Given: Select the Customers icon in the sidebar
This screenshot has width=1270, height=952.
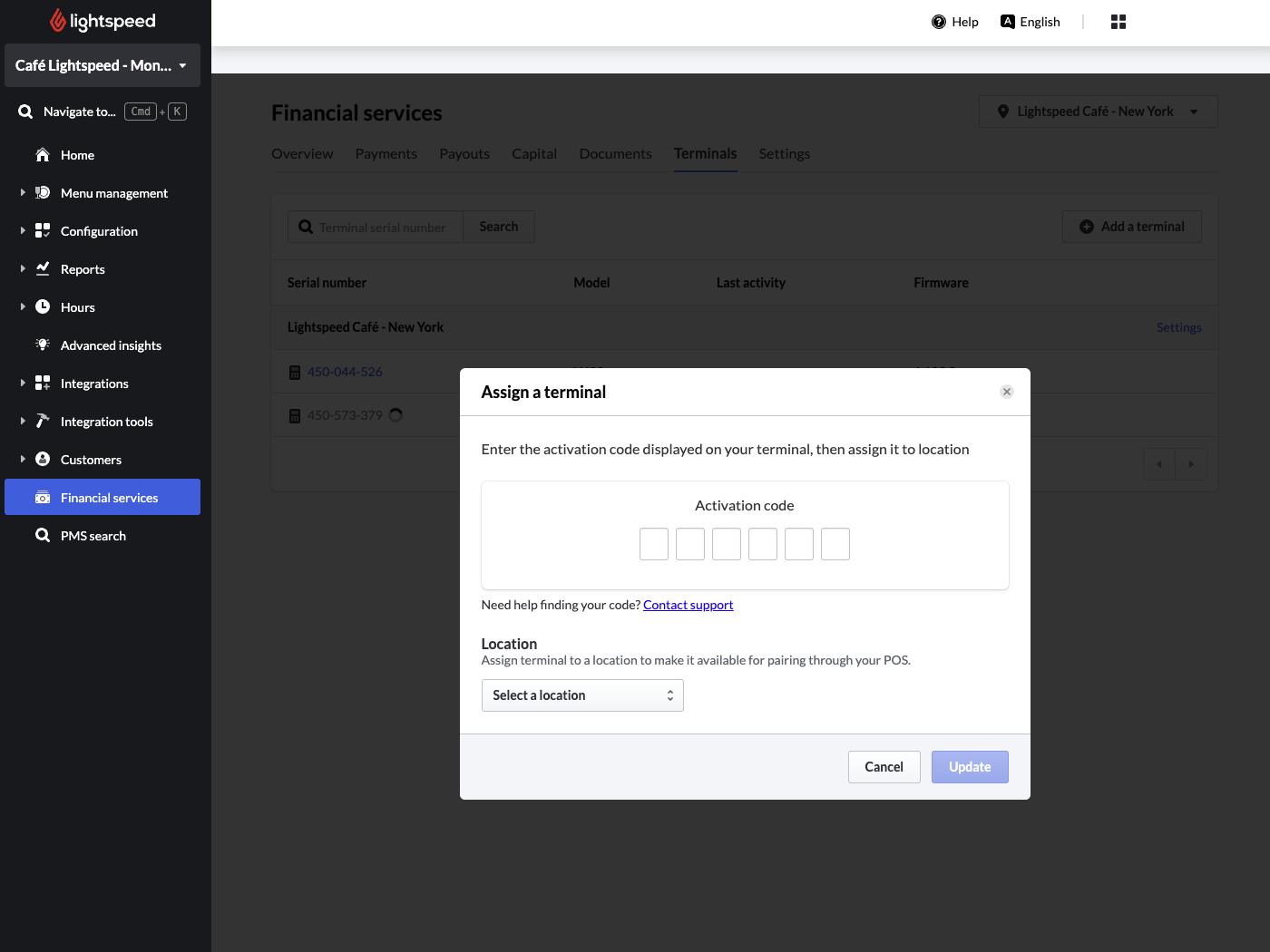Looking at the screenshot, I should pyautogui.click(x=43, y=460).
